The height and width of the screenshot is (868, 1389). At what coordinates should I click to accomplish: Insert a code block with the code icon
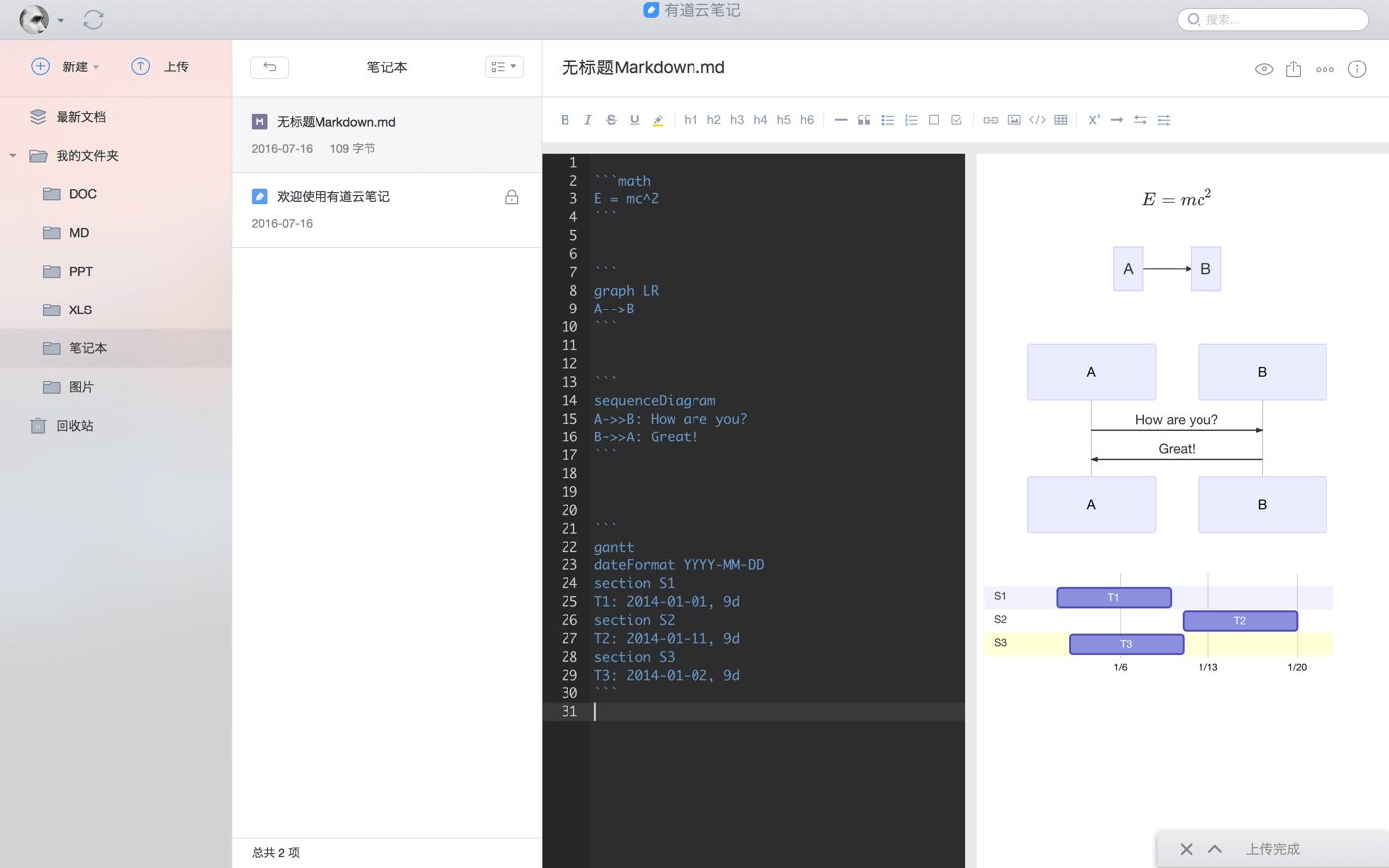[x=1037, y=120]
